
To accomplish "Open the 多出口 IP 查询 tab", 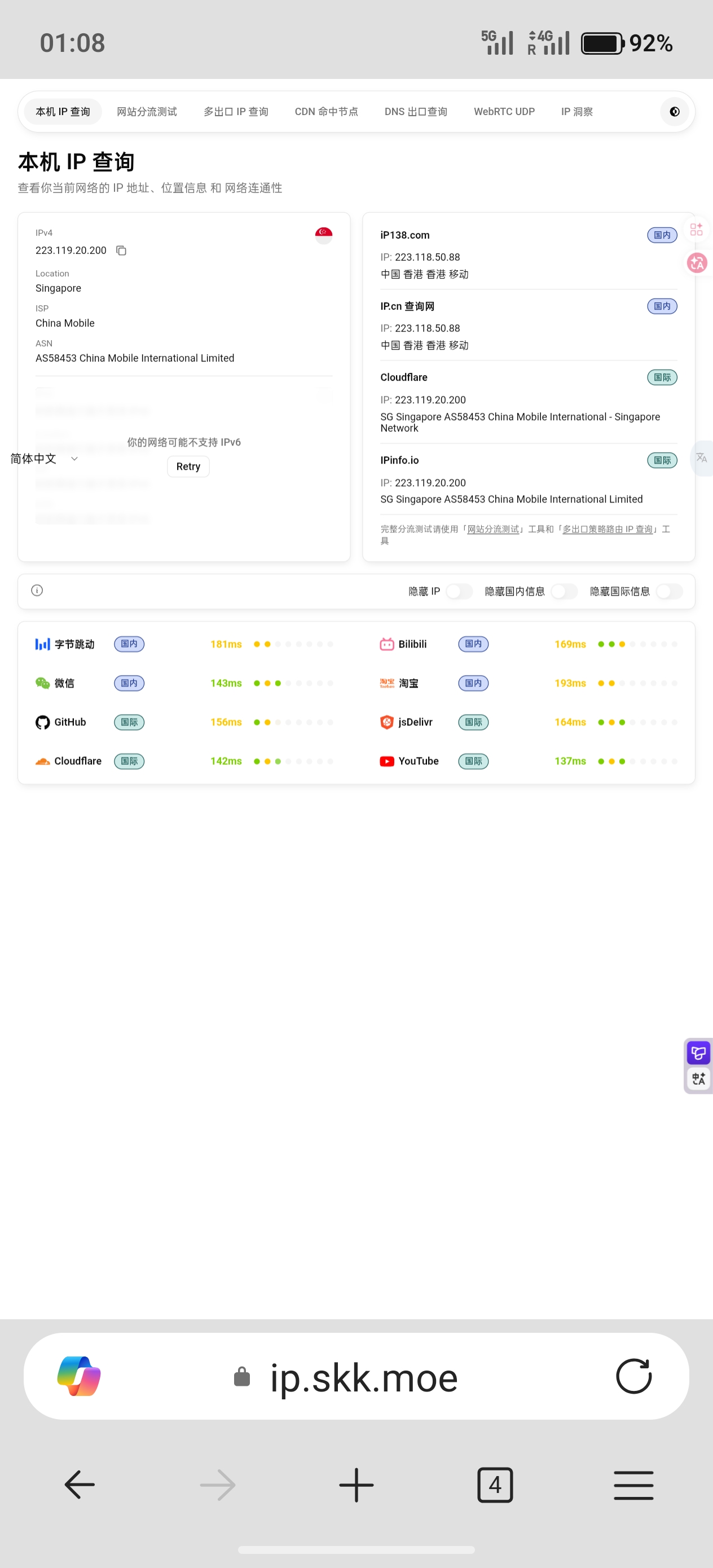I will coord(236,111).
